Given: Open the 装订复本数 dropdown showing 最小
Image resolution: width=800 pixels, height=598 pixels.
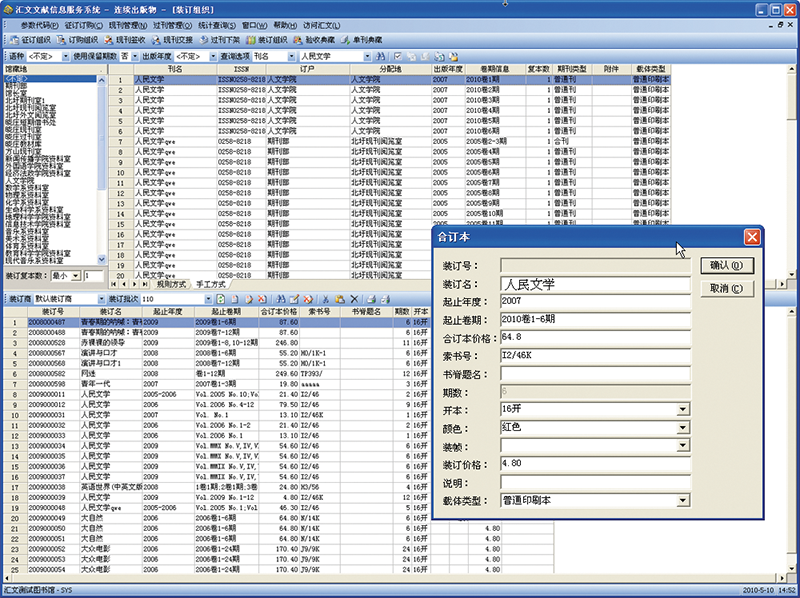Looking at the screenshot, I should tap(76, 276).
